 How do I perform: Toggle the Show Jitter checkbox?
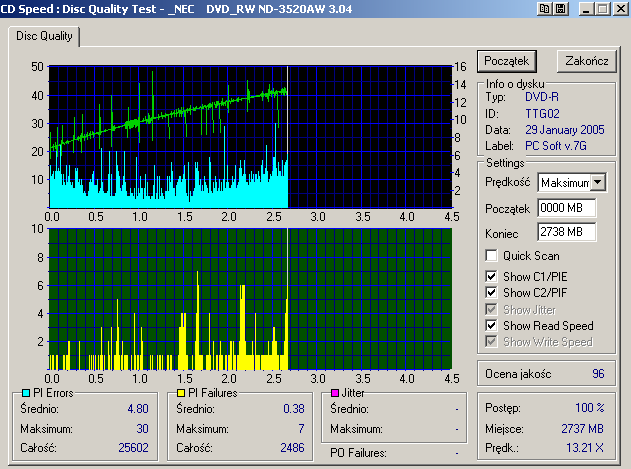tap(491, 310)
